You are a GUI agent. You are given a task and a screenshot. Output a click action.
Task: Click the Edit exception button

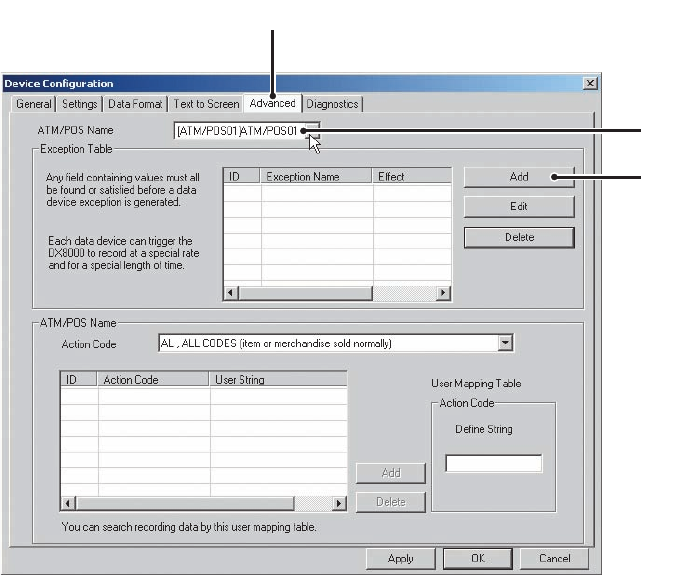pos(519,207)
